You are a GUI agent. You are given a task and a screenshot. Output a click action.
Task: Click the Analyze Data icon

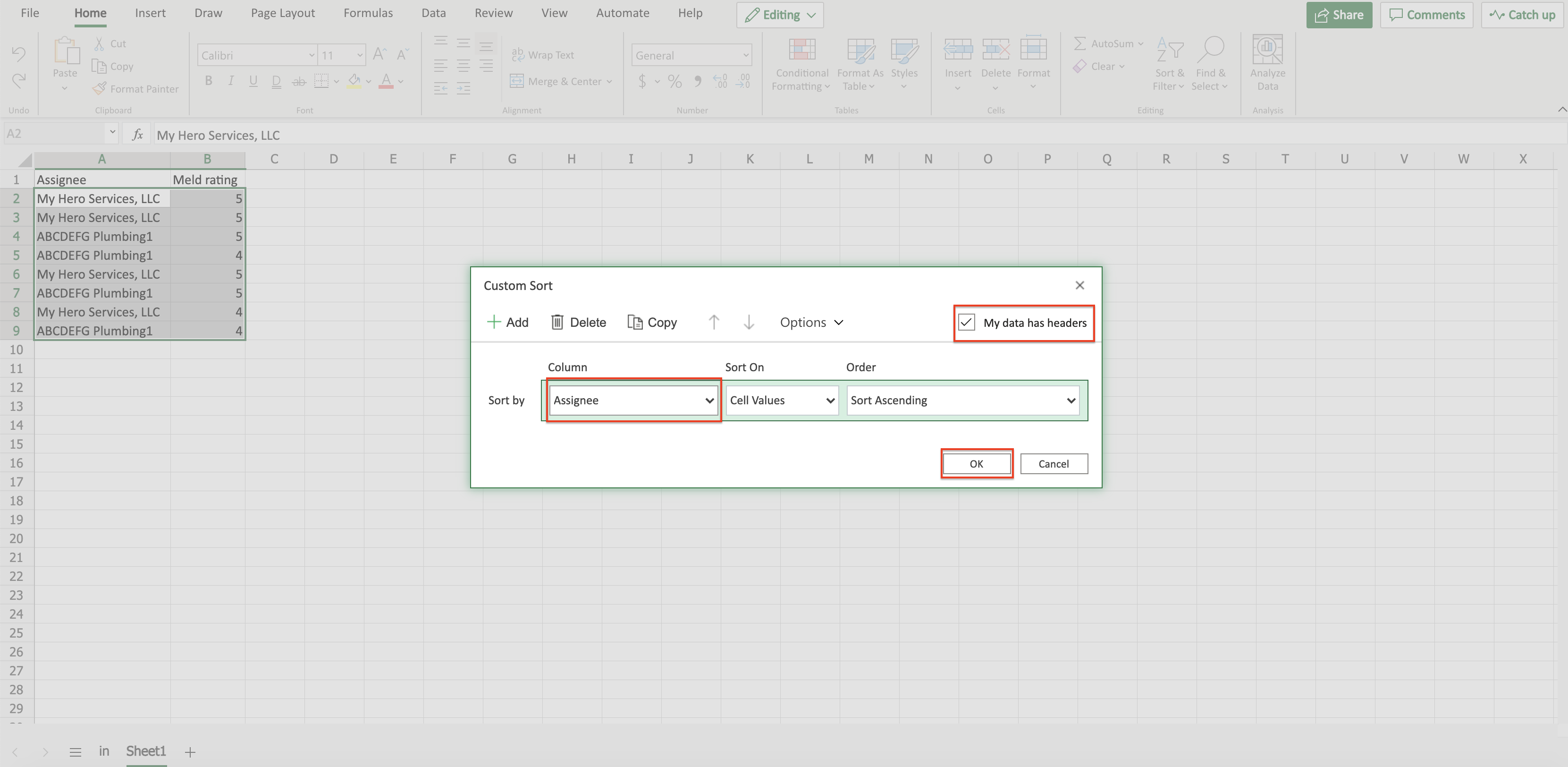[1267, 50]
